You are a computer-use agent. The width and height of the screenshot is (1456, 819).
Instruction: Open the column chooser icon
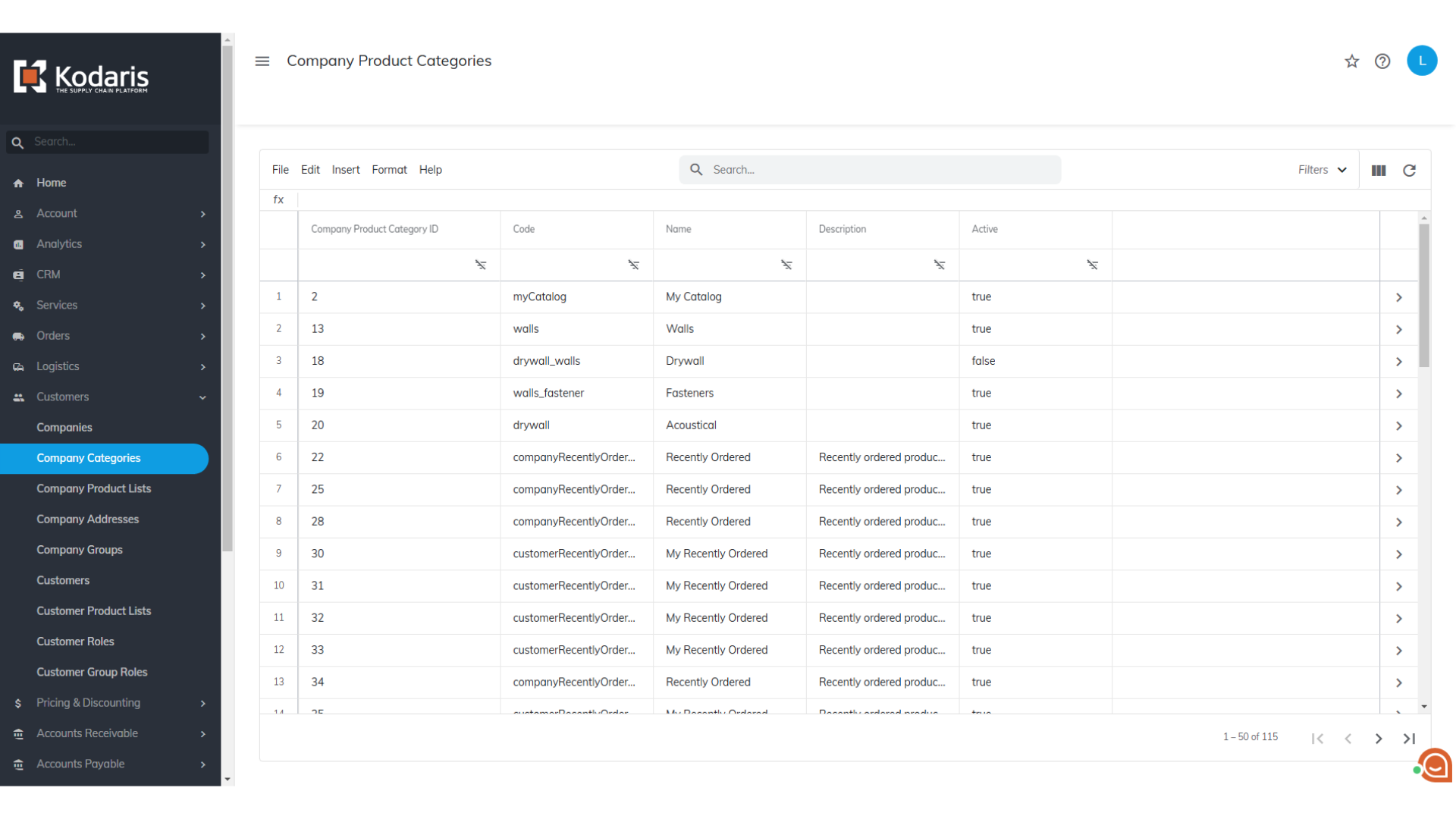click(x=1379, y=171)
